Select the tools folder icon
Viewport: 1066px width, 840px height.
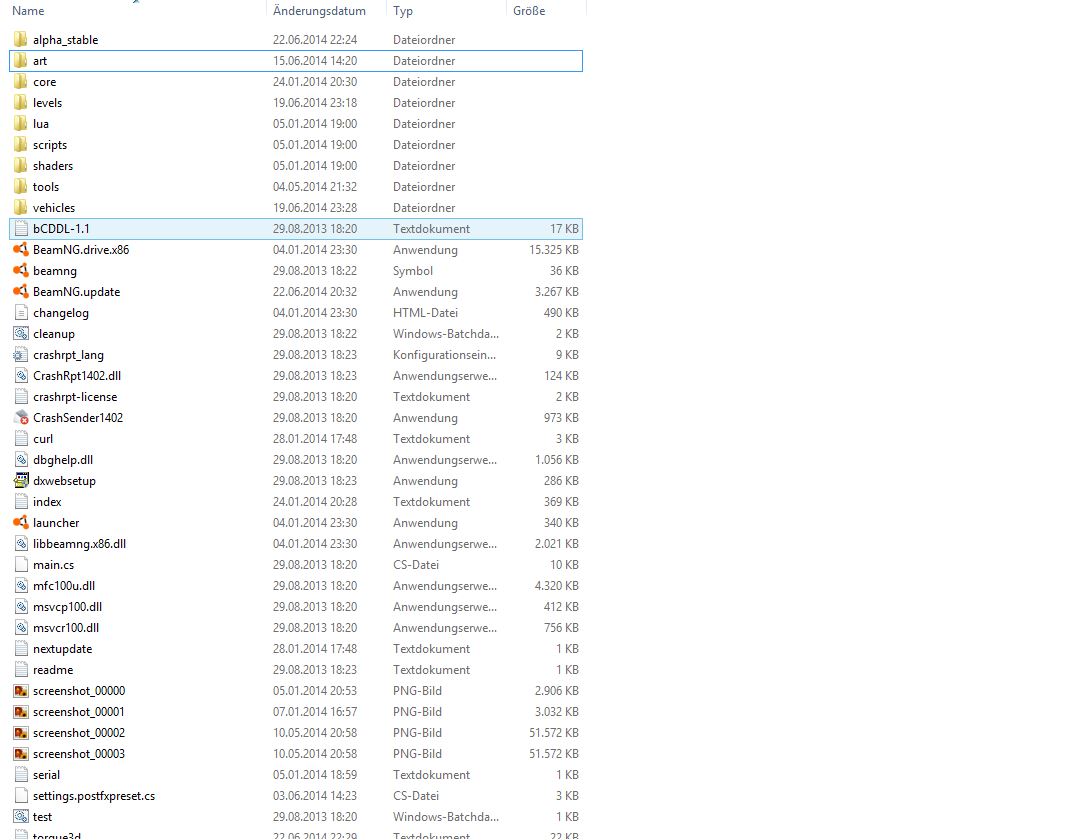point(21,187)
